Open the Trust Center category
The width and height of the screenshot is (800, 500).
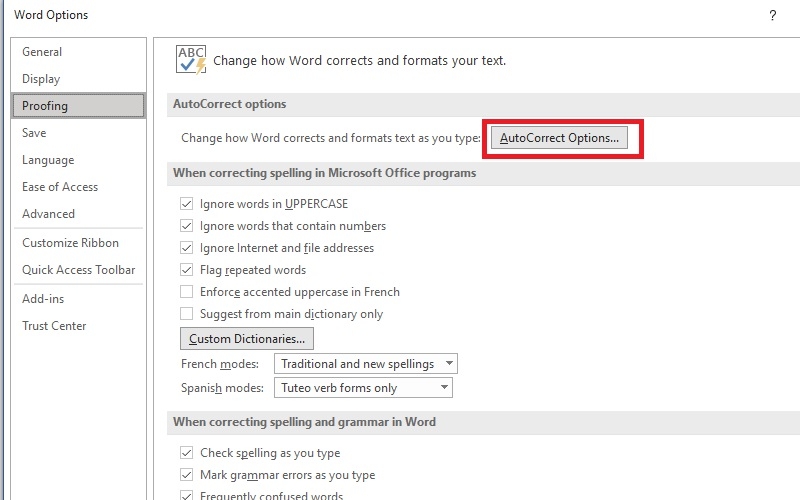pos(54,326)
